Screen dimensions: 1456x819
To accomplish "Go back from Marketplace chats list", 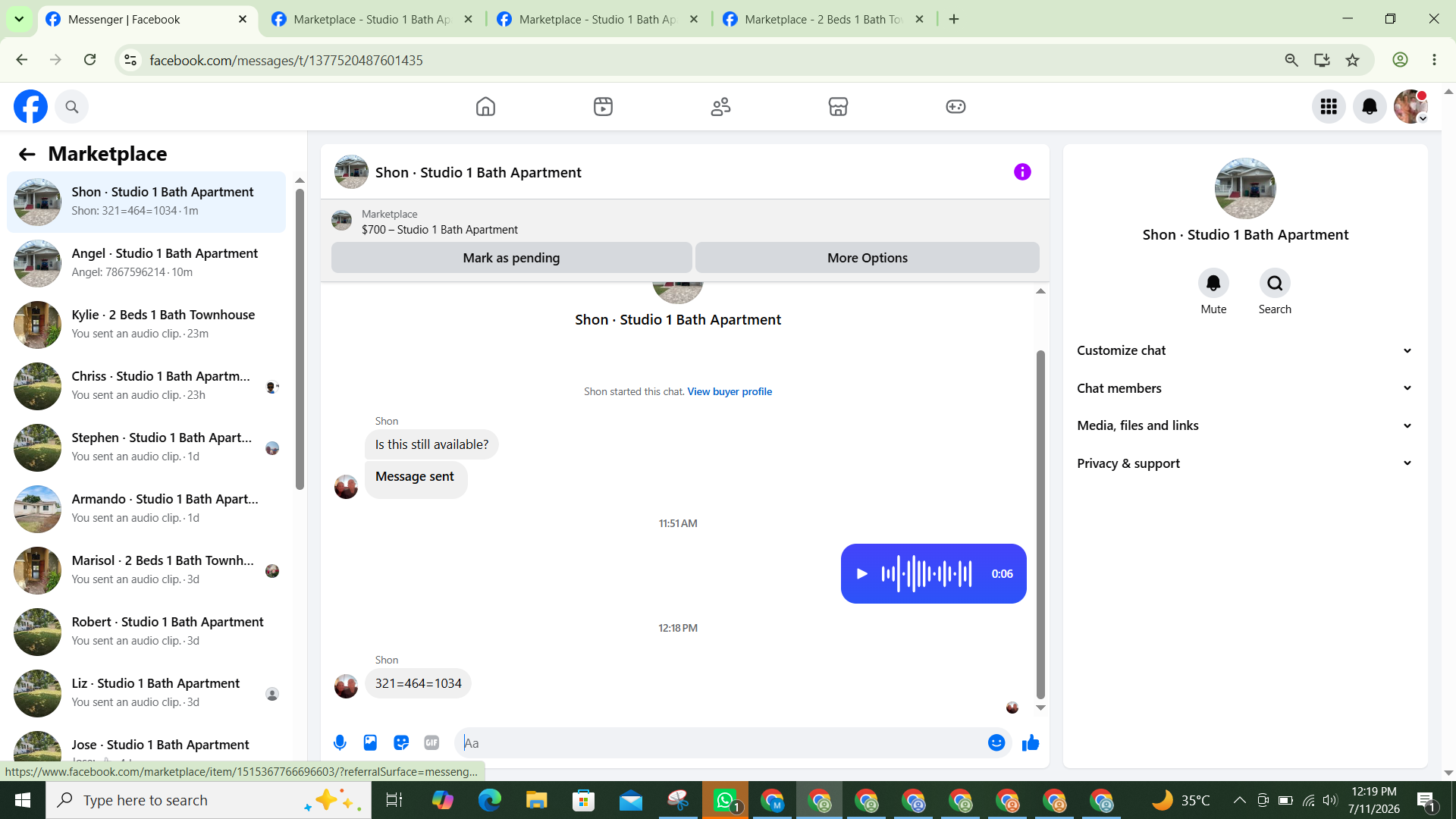I will 27,155.
